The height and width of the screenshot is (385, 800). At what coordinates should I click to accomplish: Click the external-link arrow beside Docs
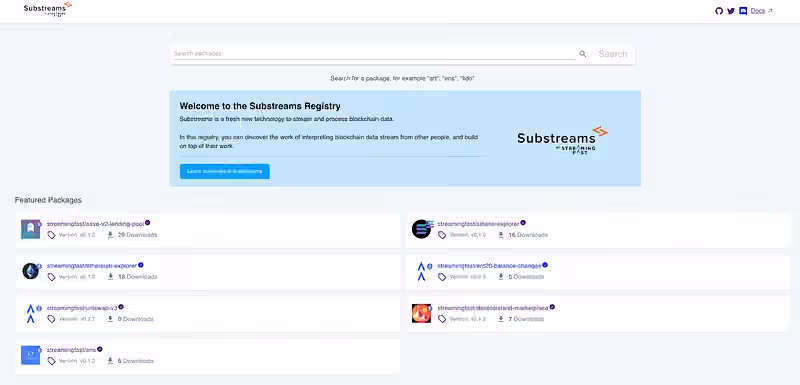(x=770, y=11)
